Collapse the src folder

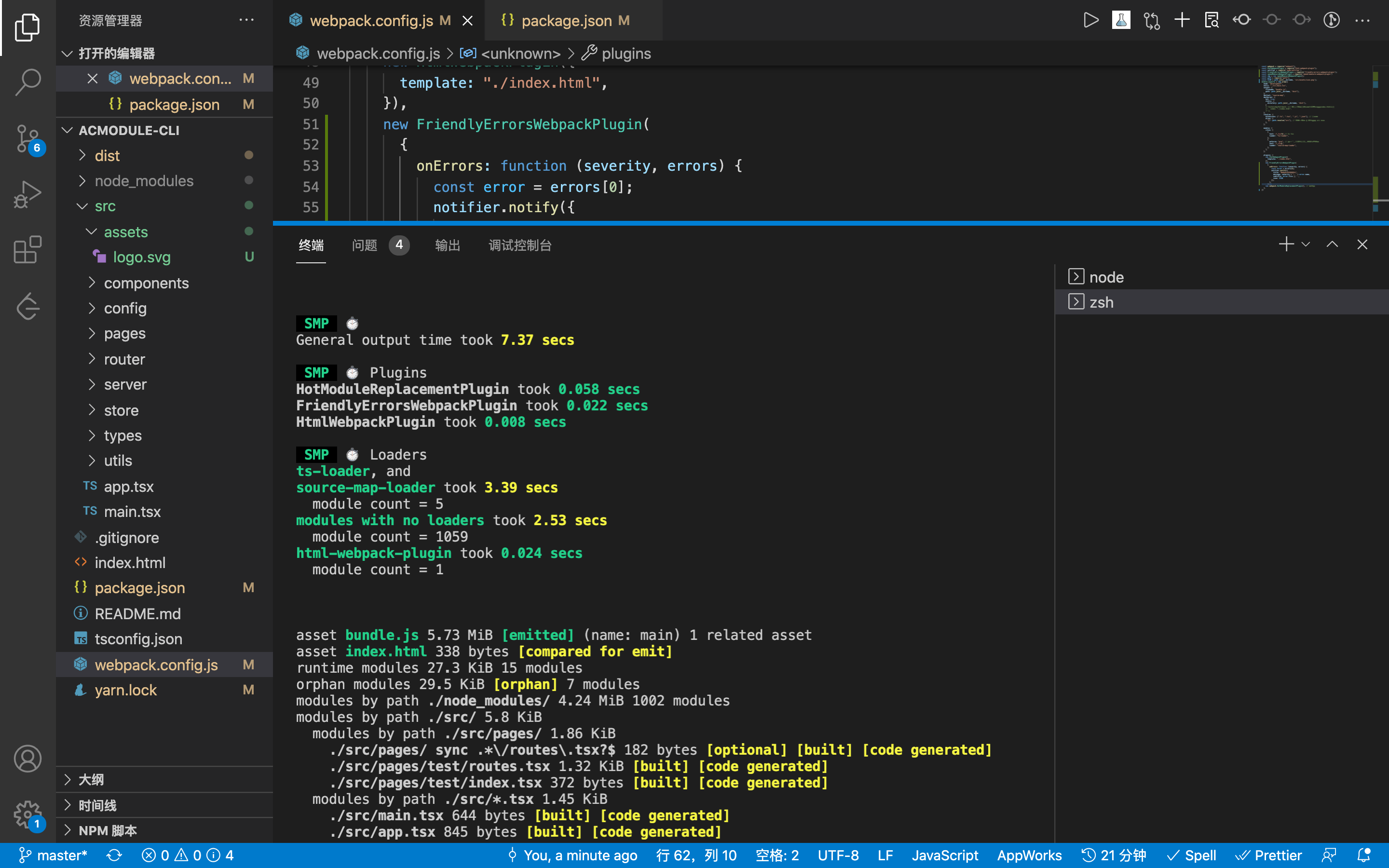[105, 206]
